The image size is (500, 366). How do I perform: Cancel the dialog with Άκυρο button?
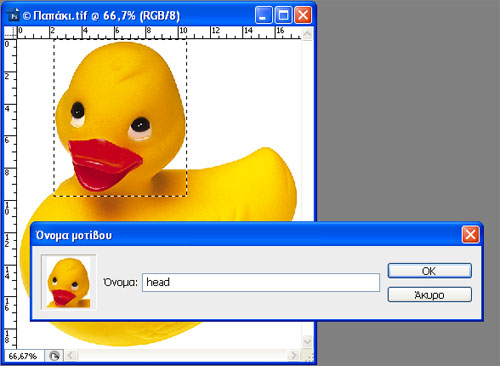(x=430, y=295)
